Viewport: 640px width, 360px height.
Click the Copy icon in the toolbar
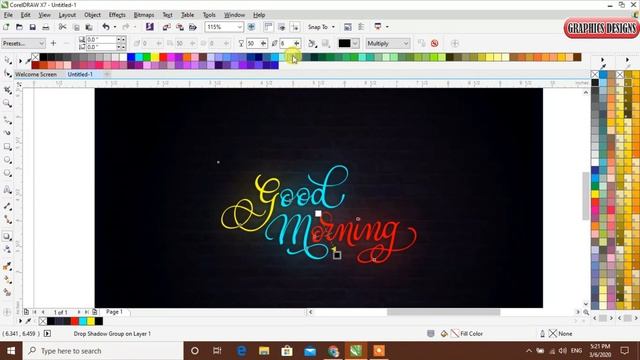click(76, 27)
